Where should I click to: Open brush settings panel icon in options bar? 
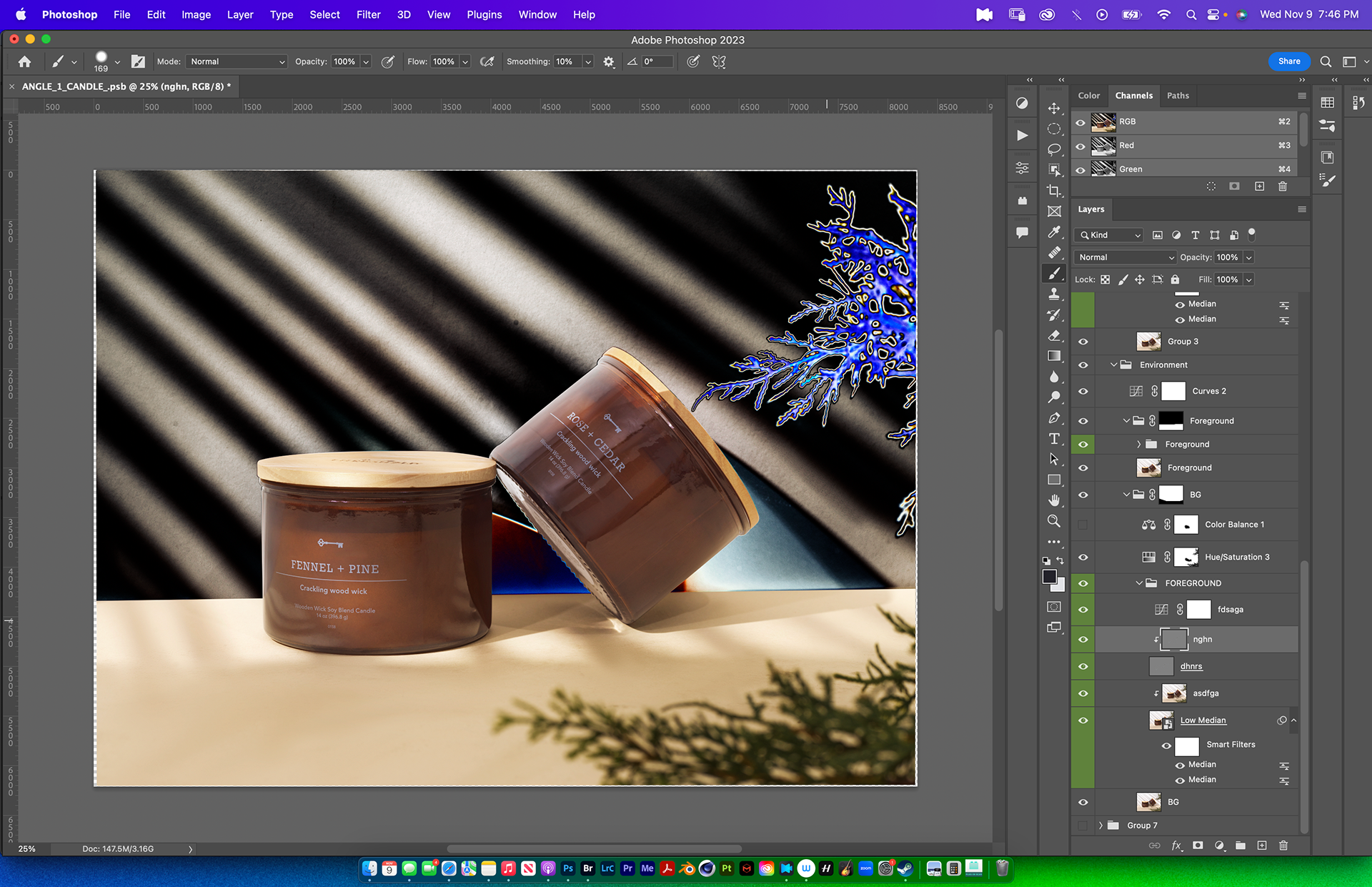138,61
